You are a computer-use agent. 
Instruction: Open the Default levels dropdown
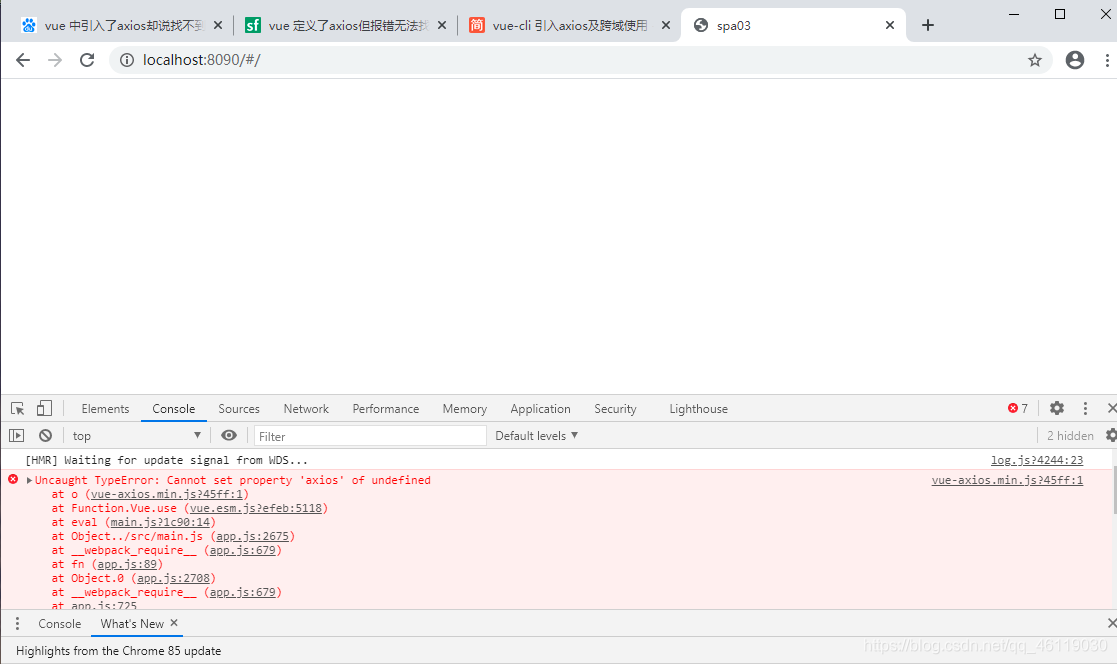coord(537,436)
